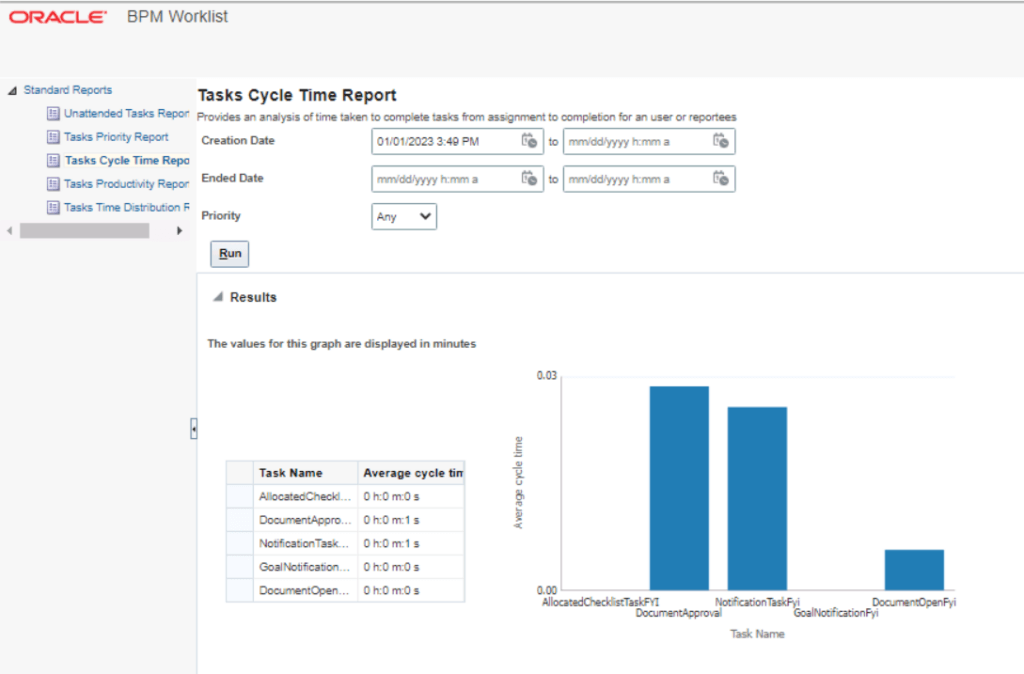Open the Creation Date end calendar picker
Image resolution: width=1024 pixels, height=674 pixels.
click(722, 141)
